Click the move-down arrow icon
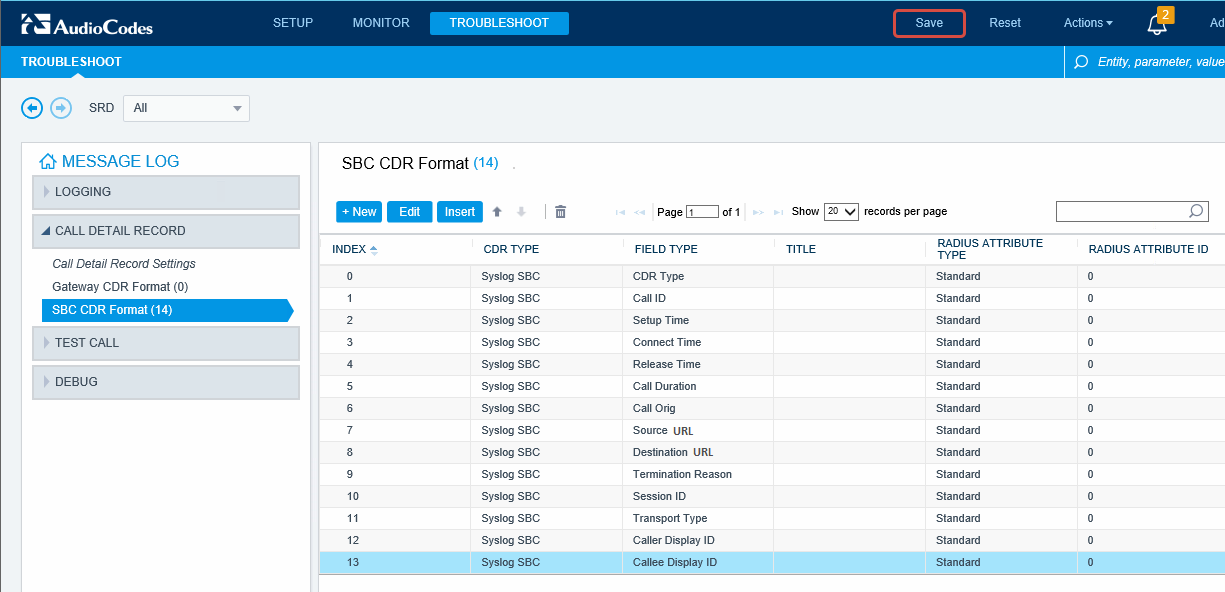Viewport: 1225px width, 592px height. tap(521, 211)
